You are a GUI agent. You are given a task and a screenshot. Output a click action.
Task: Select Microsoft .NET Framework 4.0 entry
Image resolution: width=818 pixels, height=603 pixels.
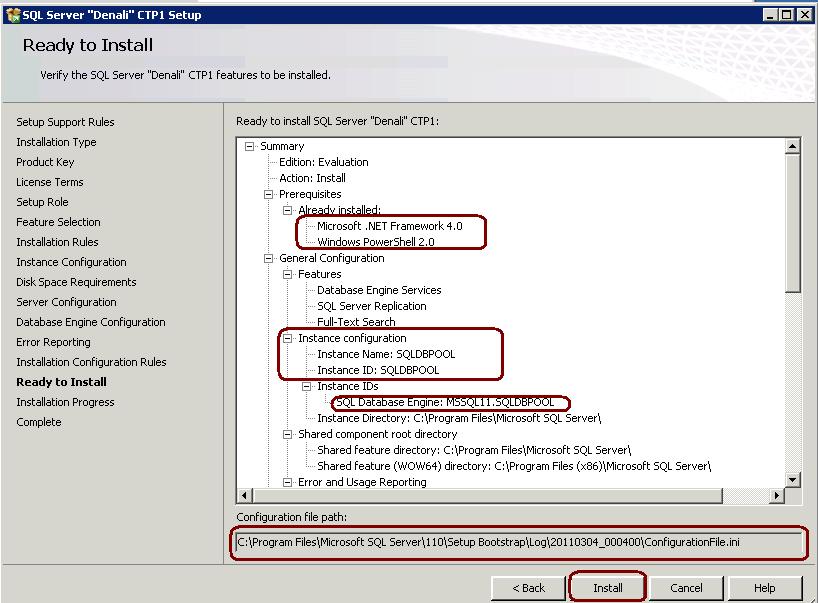pyautogui.click(x=389, y=226)
